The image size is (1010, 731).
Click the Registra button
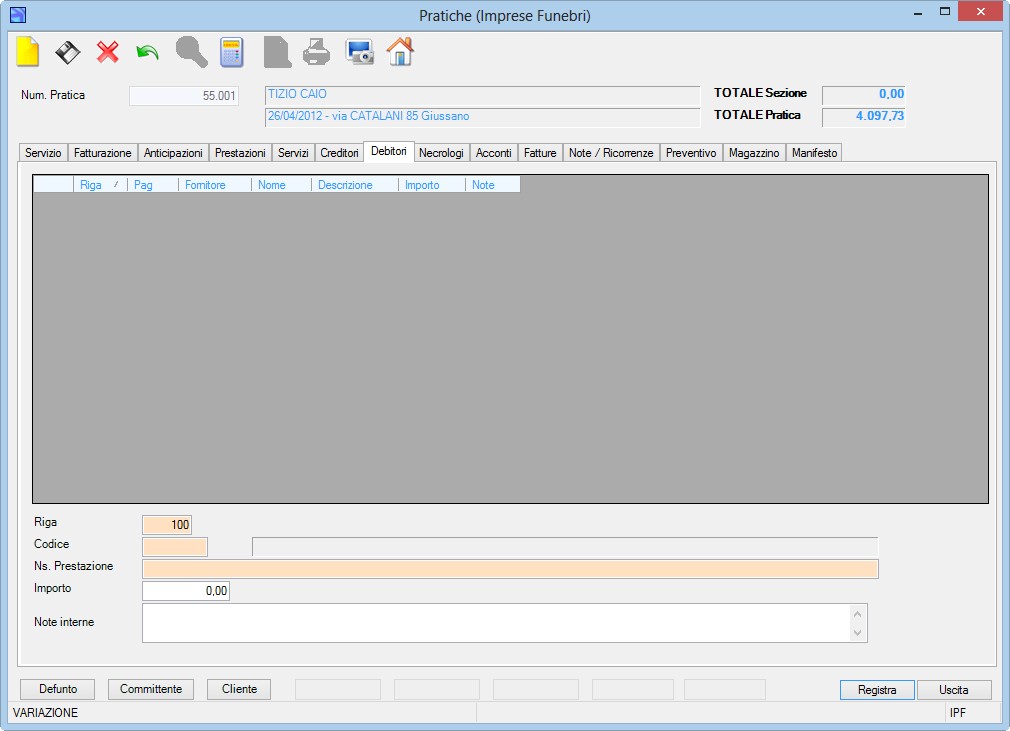(877, 690)
